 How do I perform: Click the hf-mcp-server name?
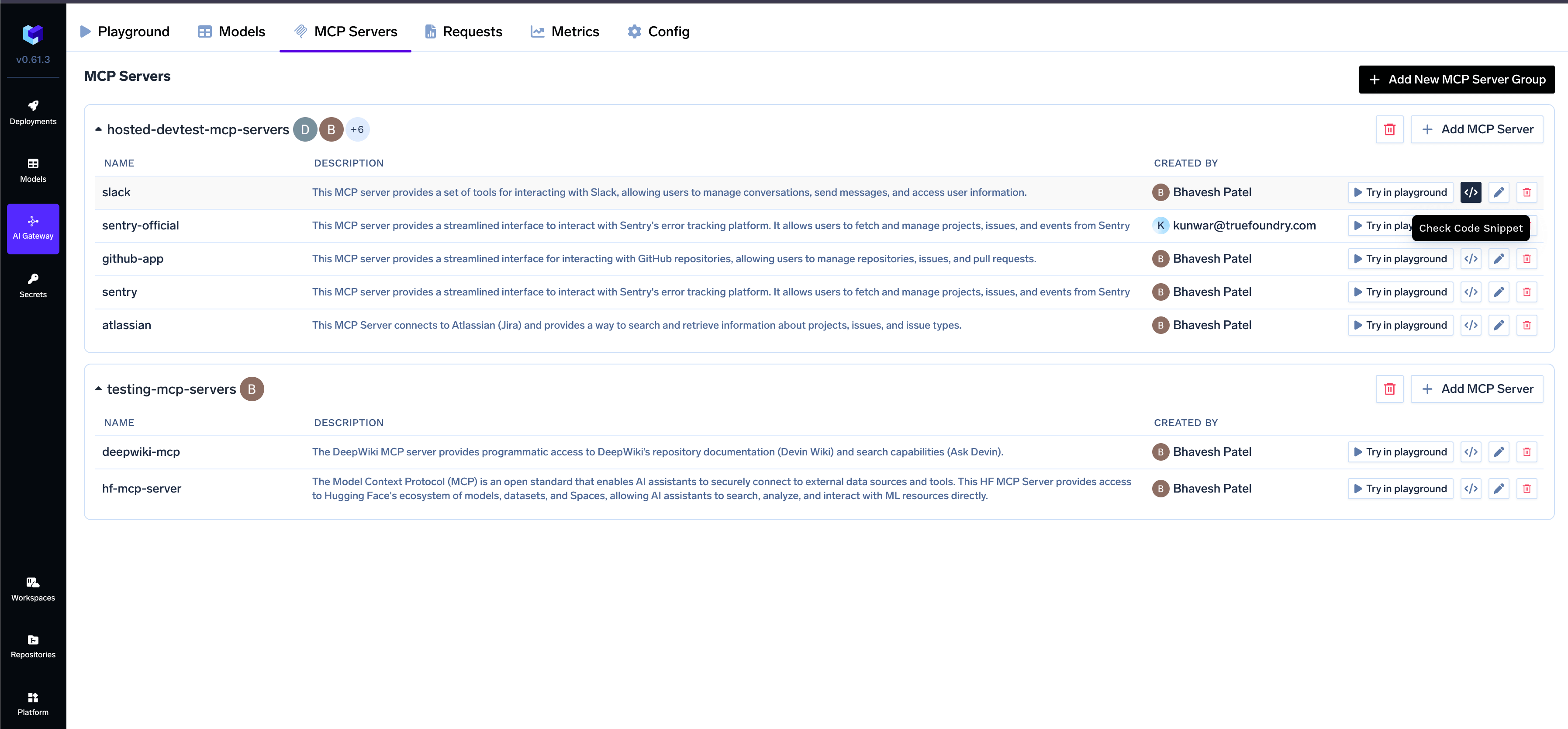tap(142, 489)
